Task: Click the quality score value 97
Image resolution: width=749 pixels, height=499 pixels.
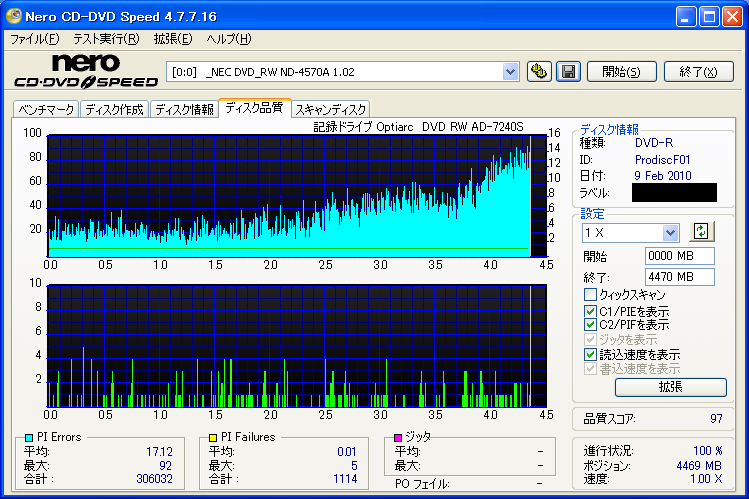Action: [716, 419]
